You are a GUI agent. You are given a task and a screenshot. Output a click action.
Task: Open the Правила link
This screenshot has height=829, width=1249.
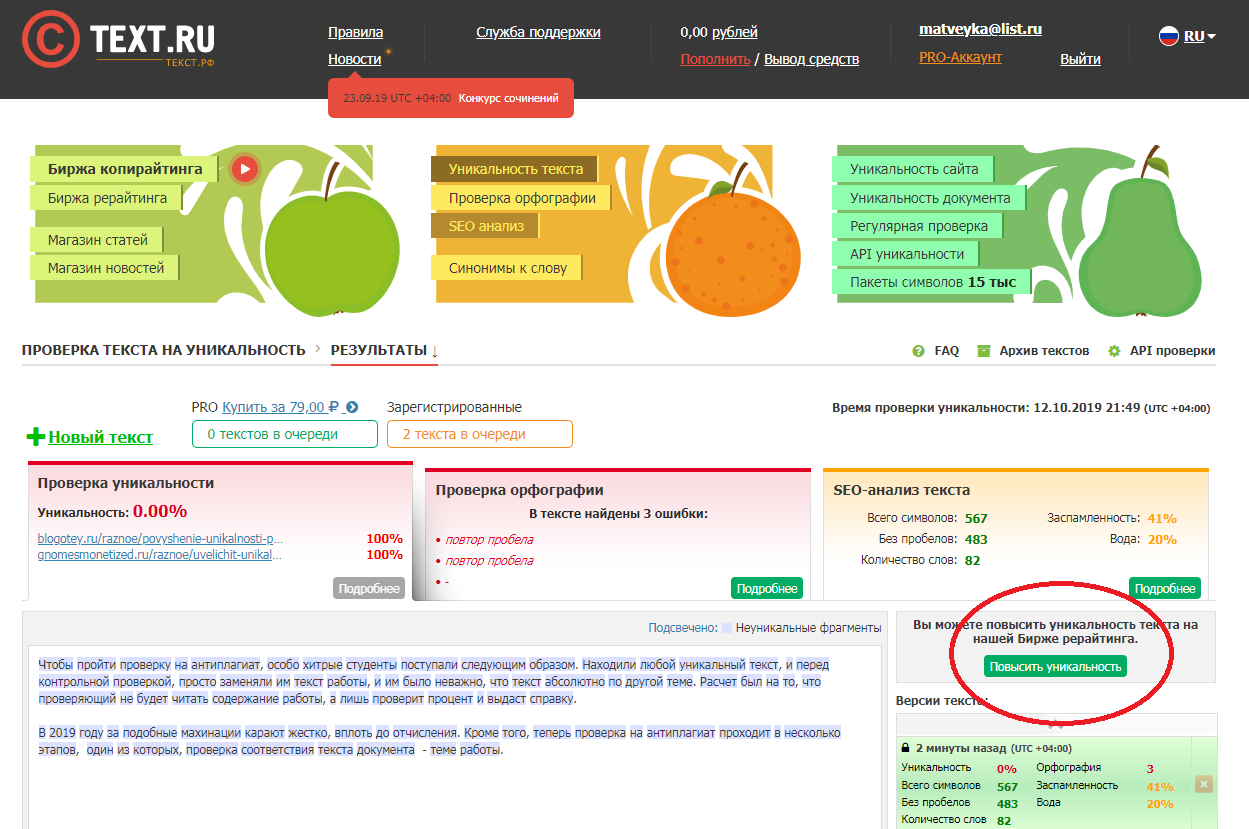(355, 32)
